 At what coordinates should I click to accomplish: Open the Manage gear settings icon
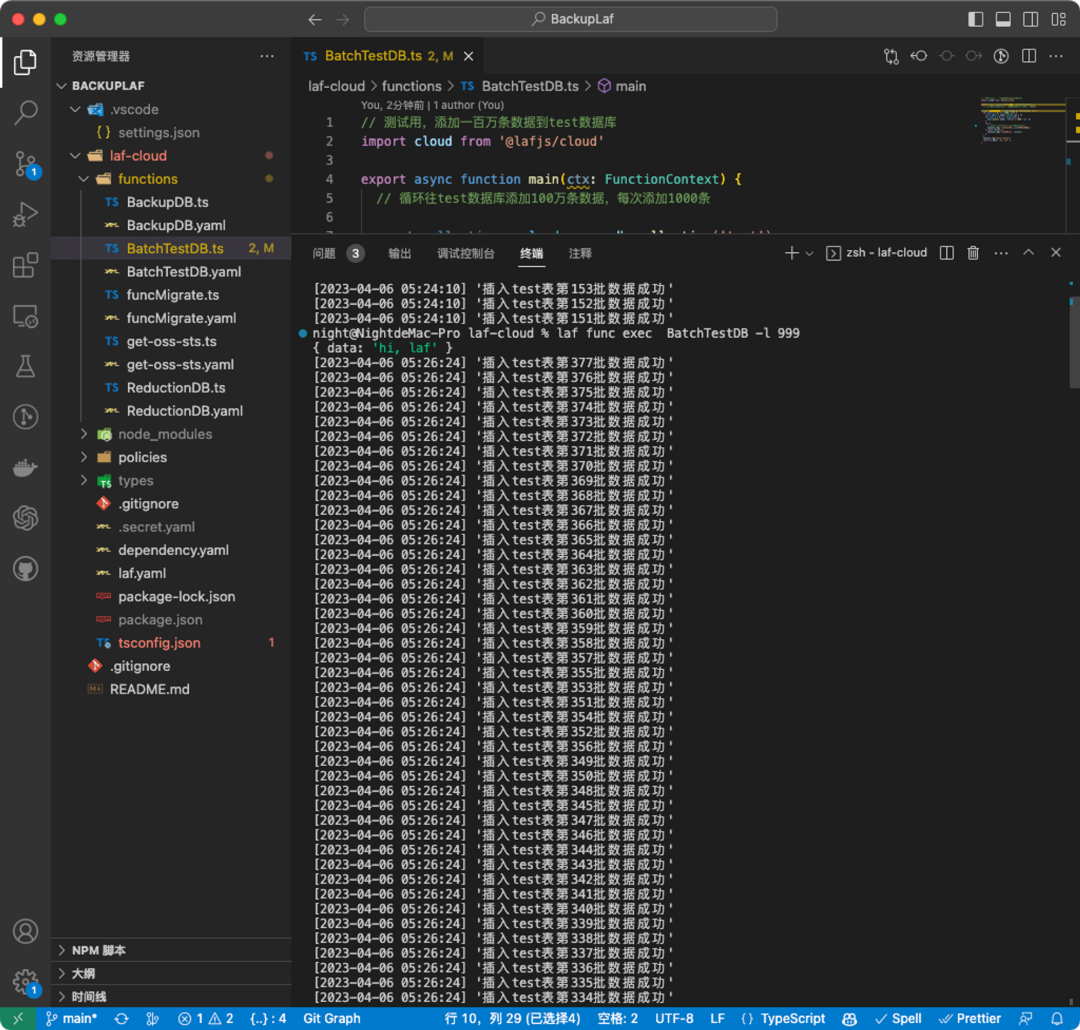point(25,982)
